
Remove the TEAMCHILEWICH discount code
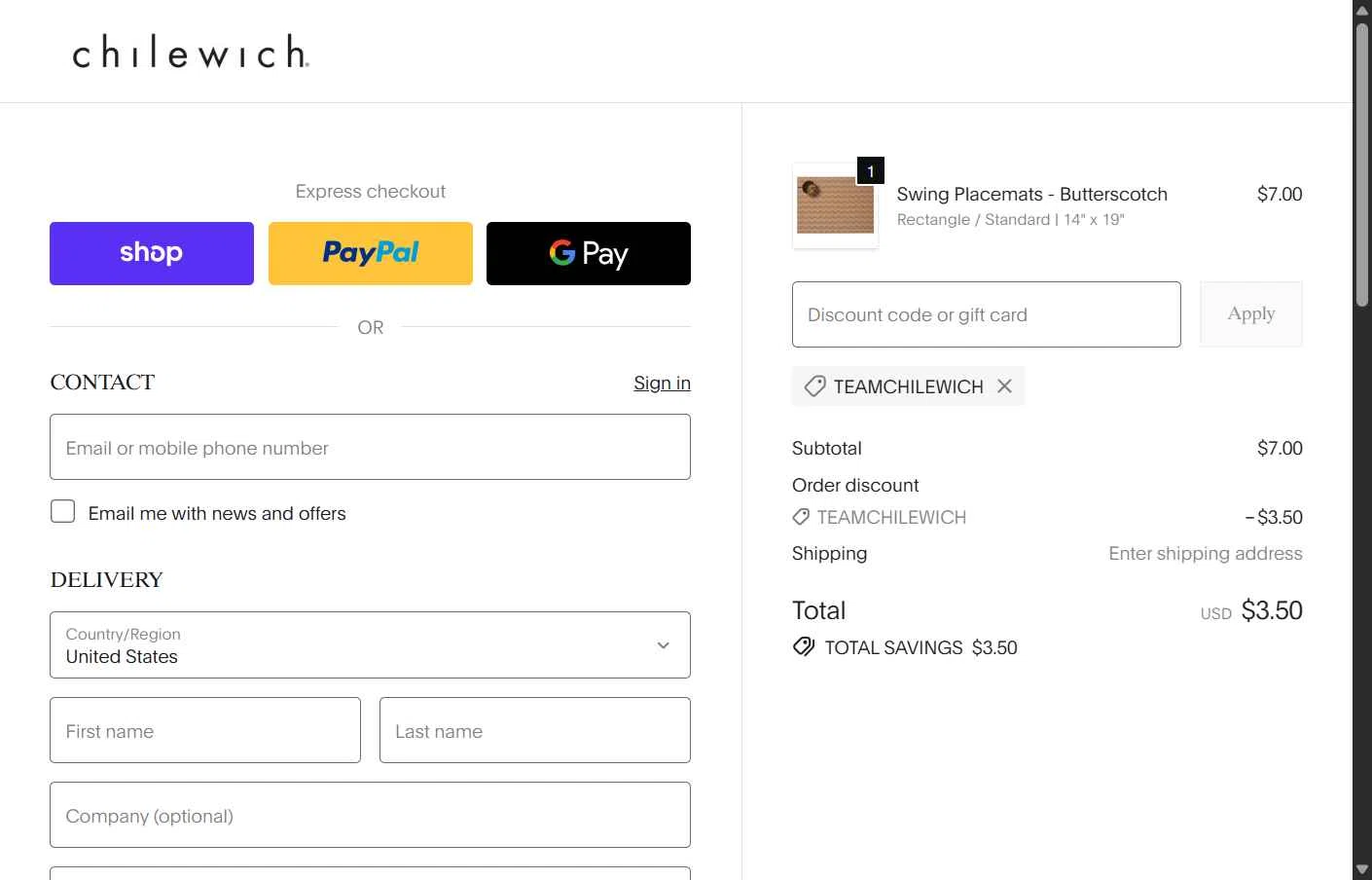(x=1004, y=386)
